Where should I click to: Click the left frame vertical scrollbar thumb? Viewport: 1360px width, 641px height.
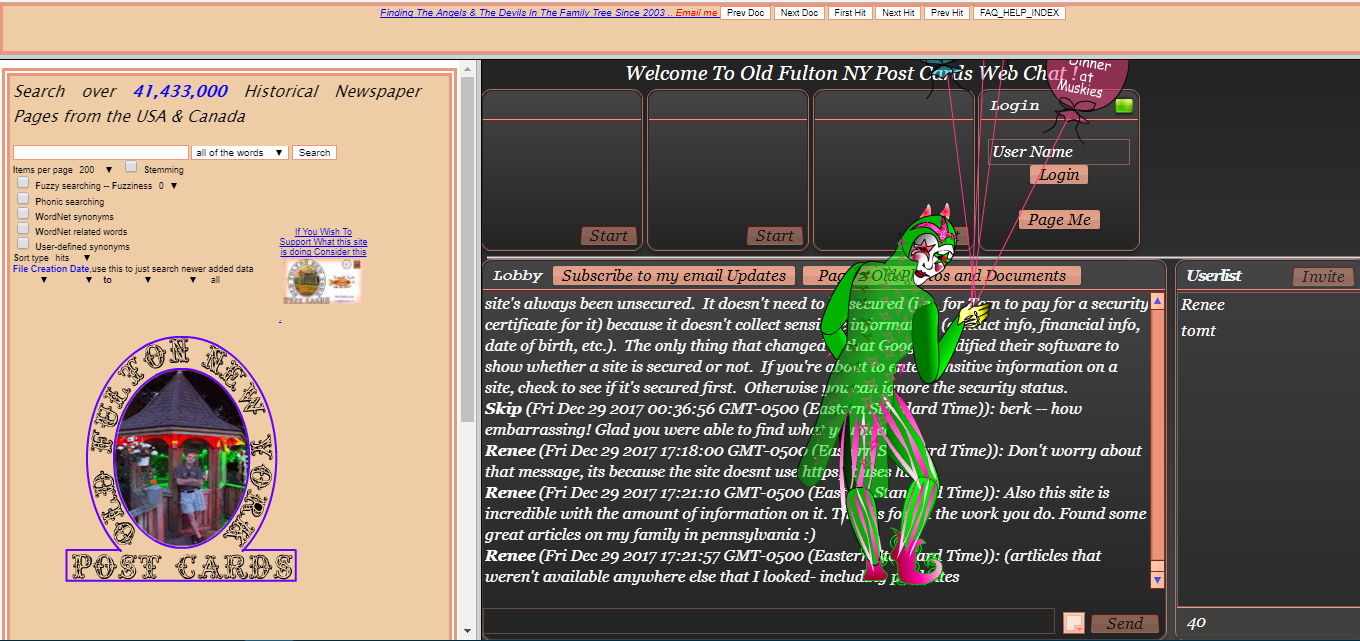(466, 250)
